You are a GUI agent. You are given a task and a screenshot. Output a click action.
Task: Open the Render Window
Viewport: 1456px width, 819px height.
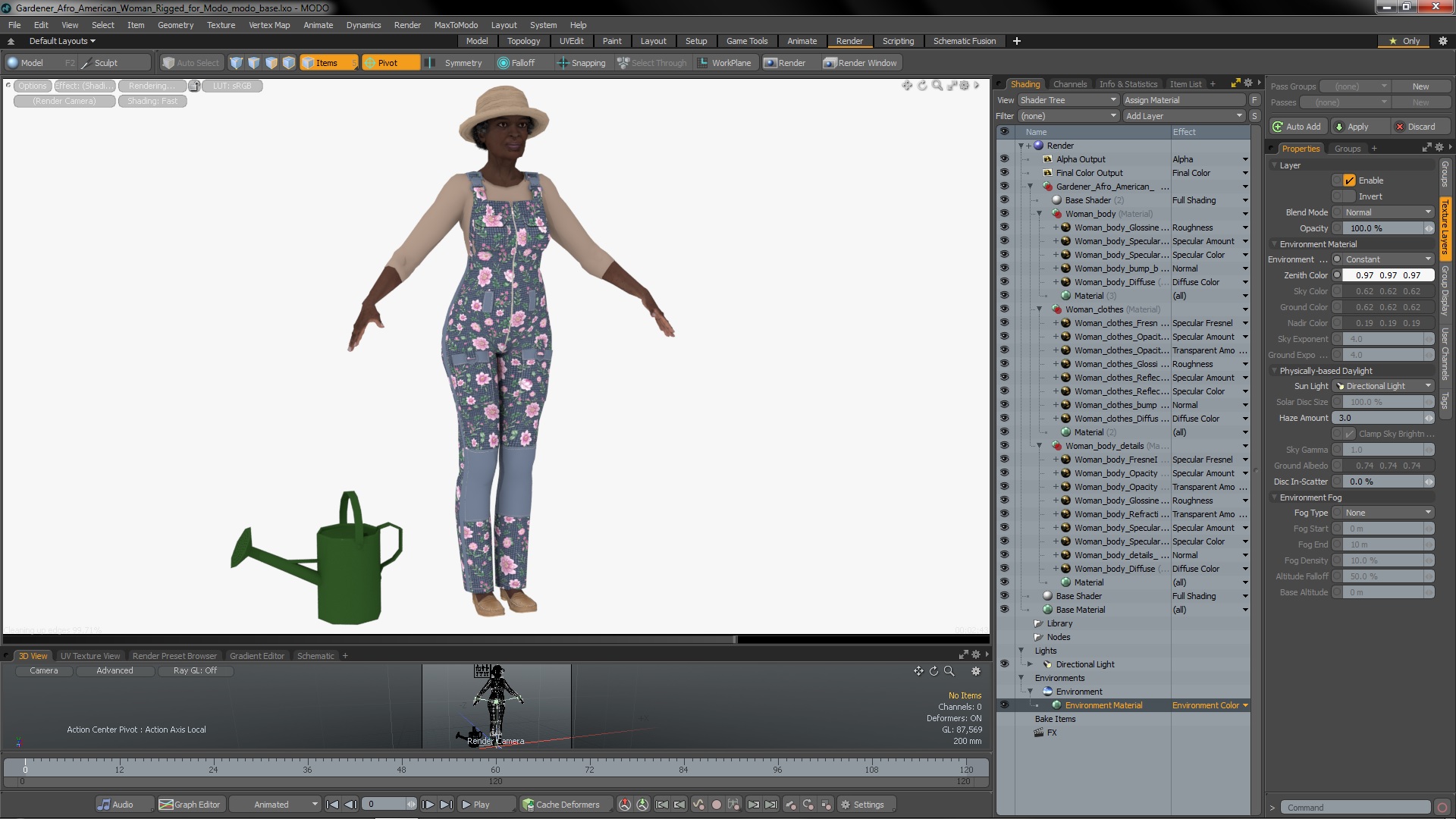pyautogui.click(x=860, y=63)
